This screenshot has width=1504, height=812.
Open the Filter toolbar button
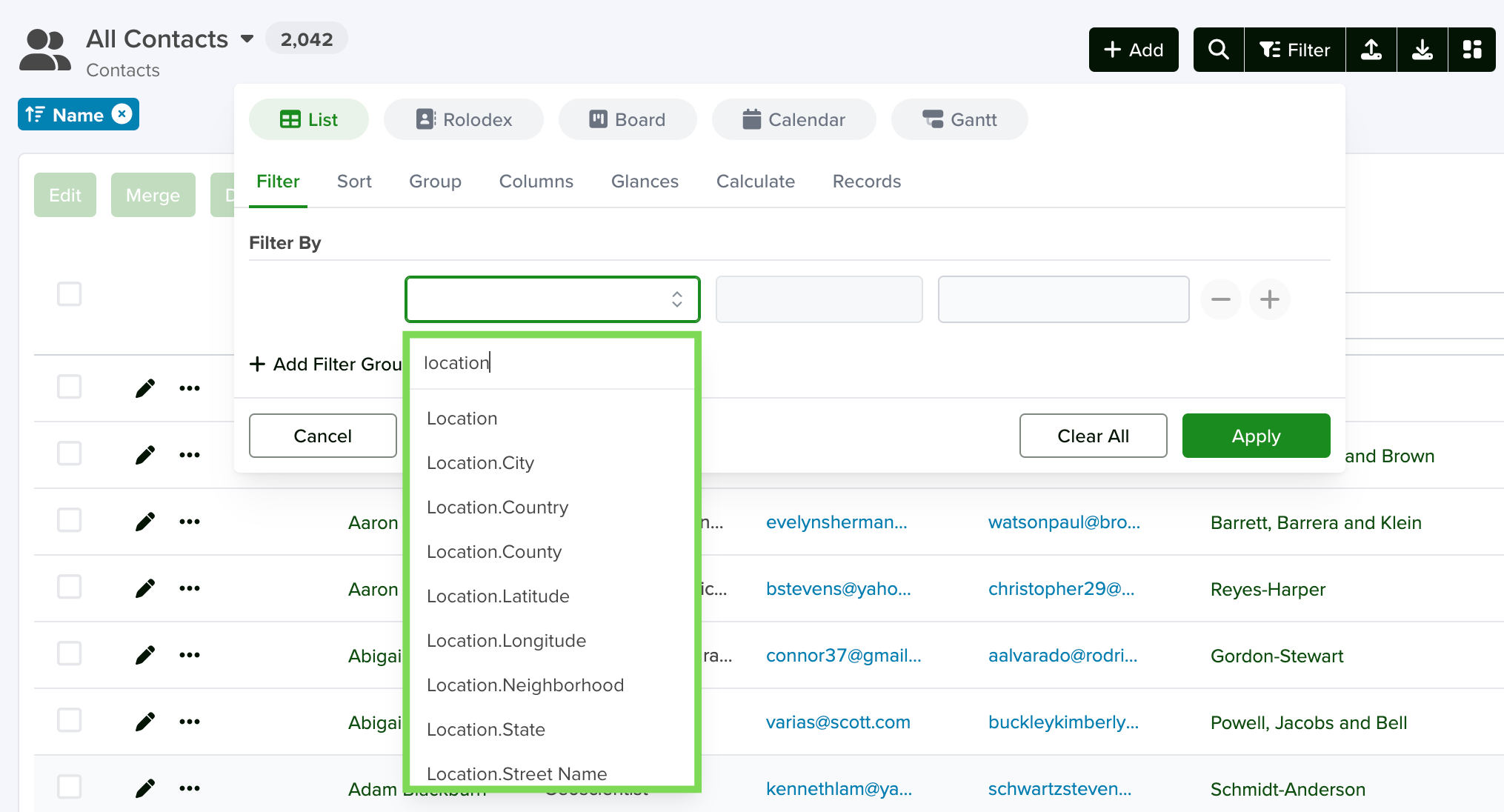tap(1295, 50)
